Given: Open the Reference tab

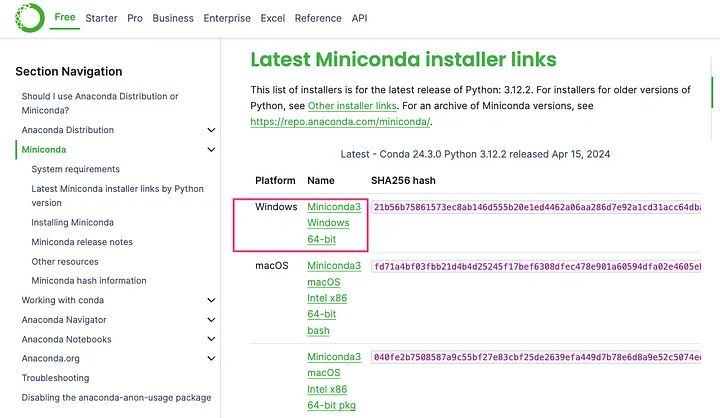Looking at the screenshot, I should point(318,18).
